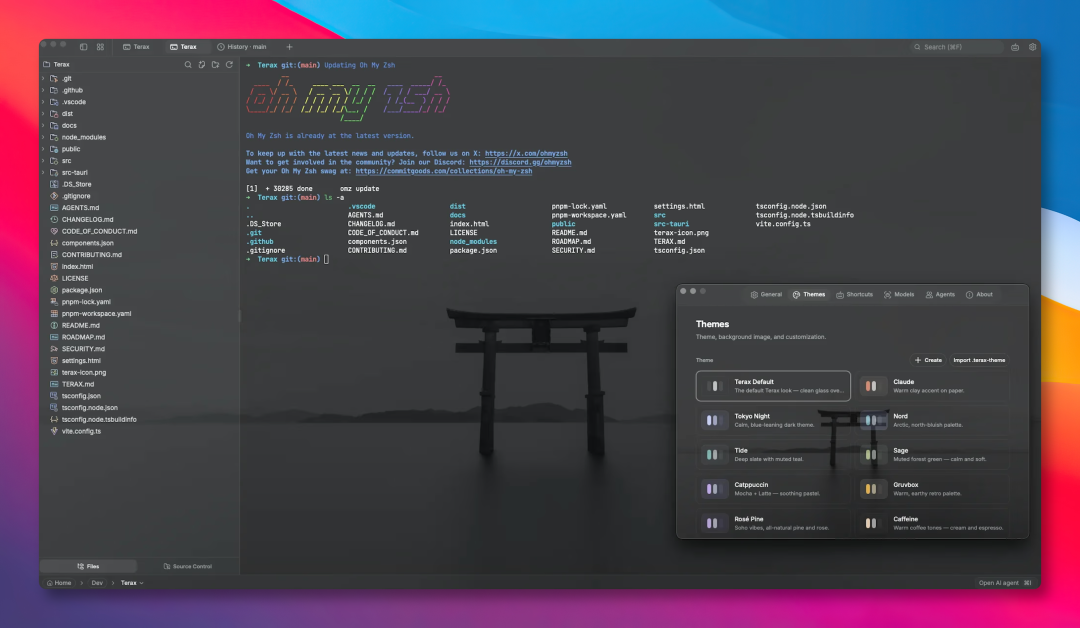This screenshot has height=628, width=1080.
Task: Open discord.gg/ohmyzsh link in terminal
Action: coord(520,163)
